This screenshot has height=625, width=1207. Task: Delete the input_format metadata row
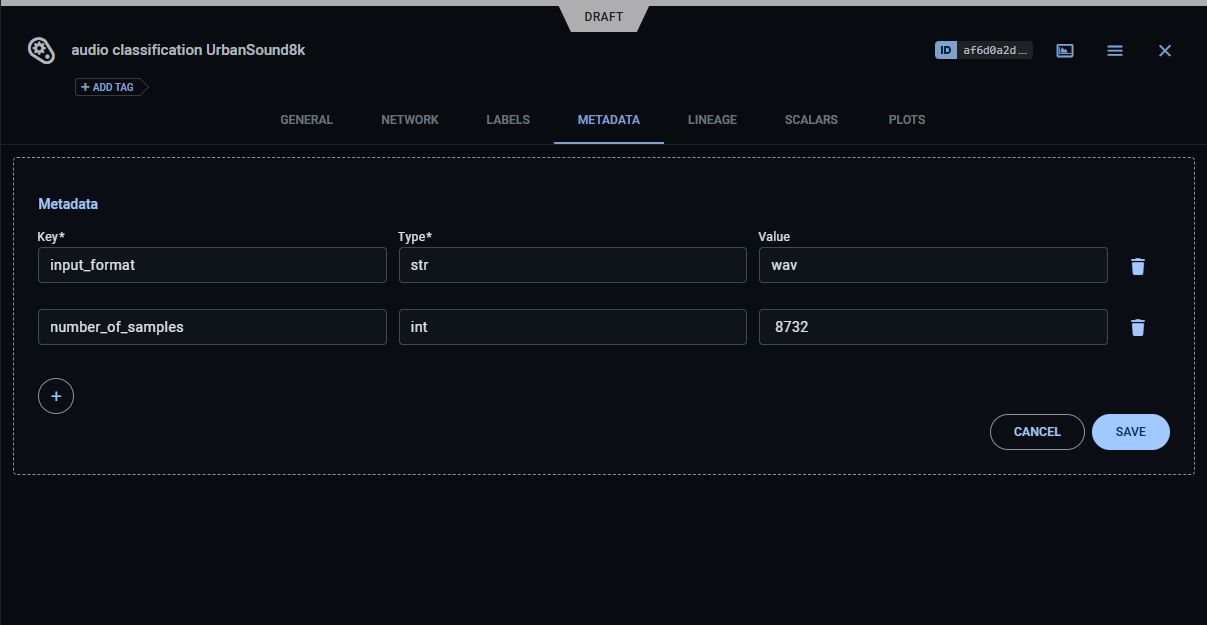(x=1137, y=266)
